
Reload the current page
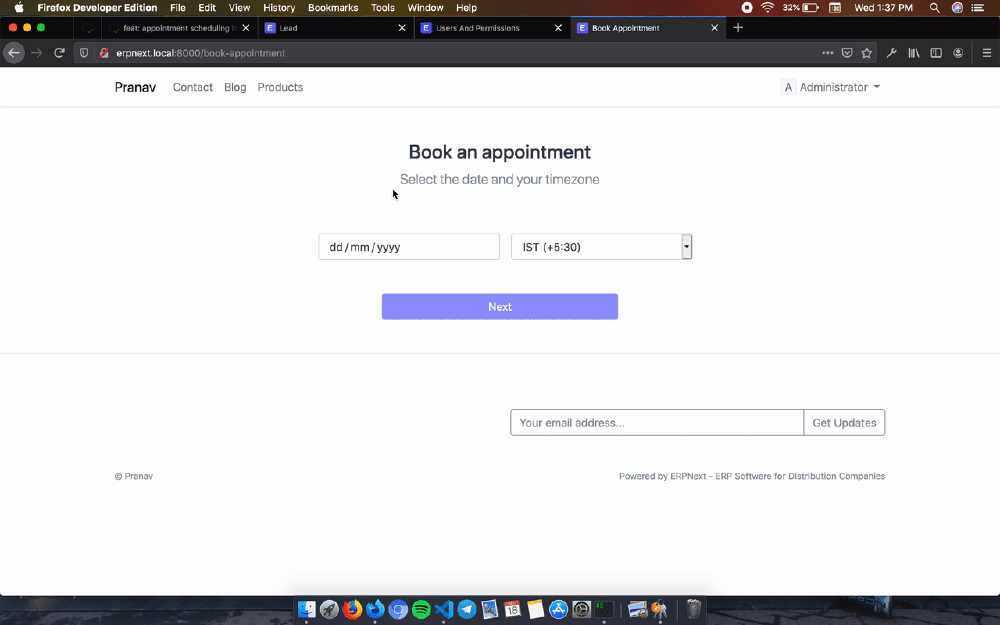(x=60, y=53)
